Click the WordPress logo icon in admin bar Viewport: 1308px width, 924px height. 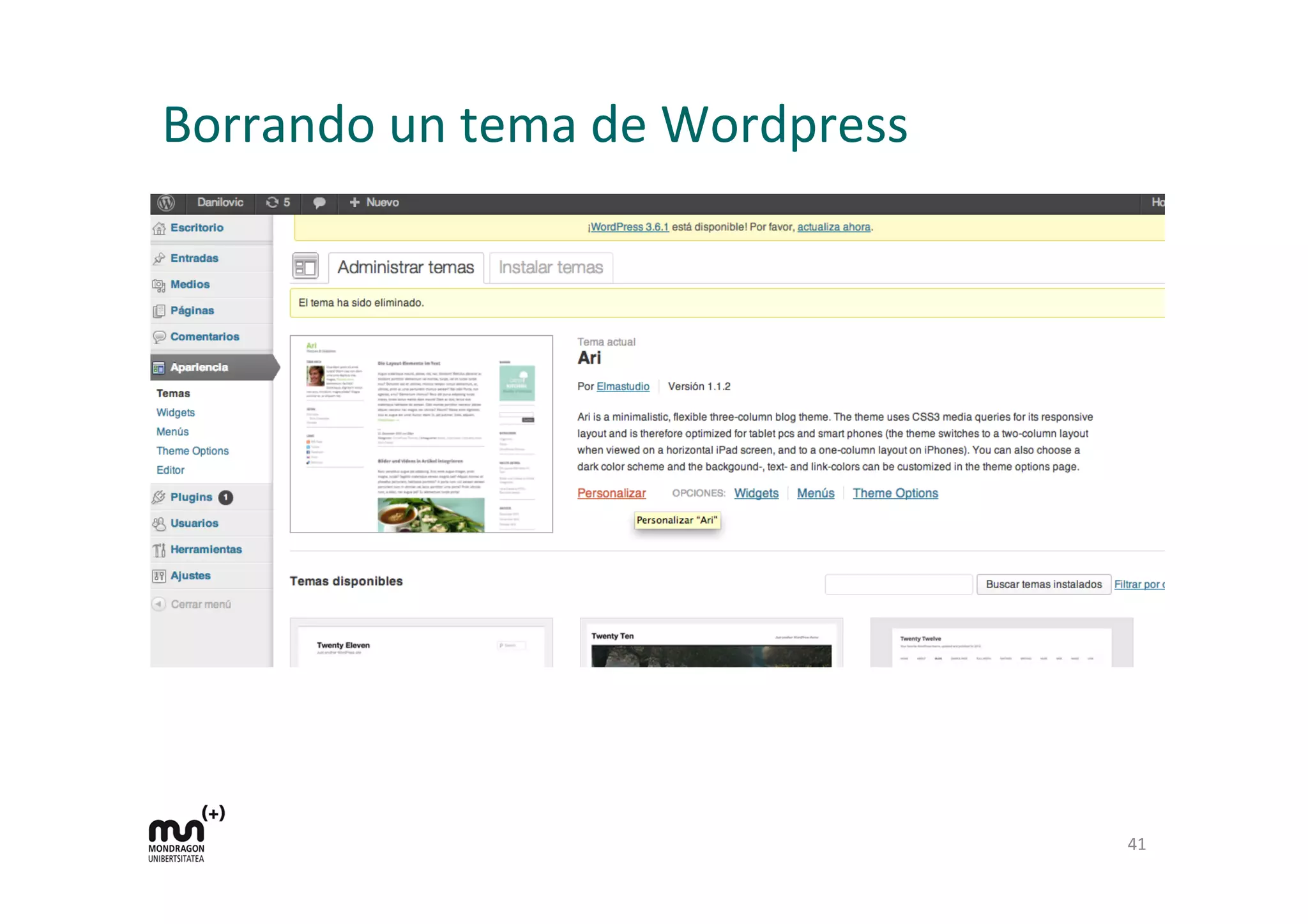click(166, 202)
